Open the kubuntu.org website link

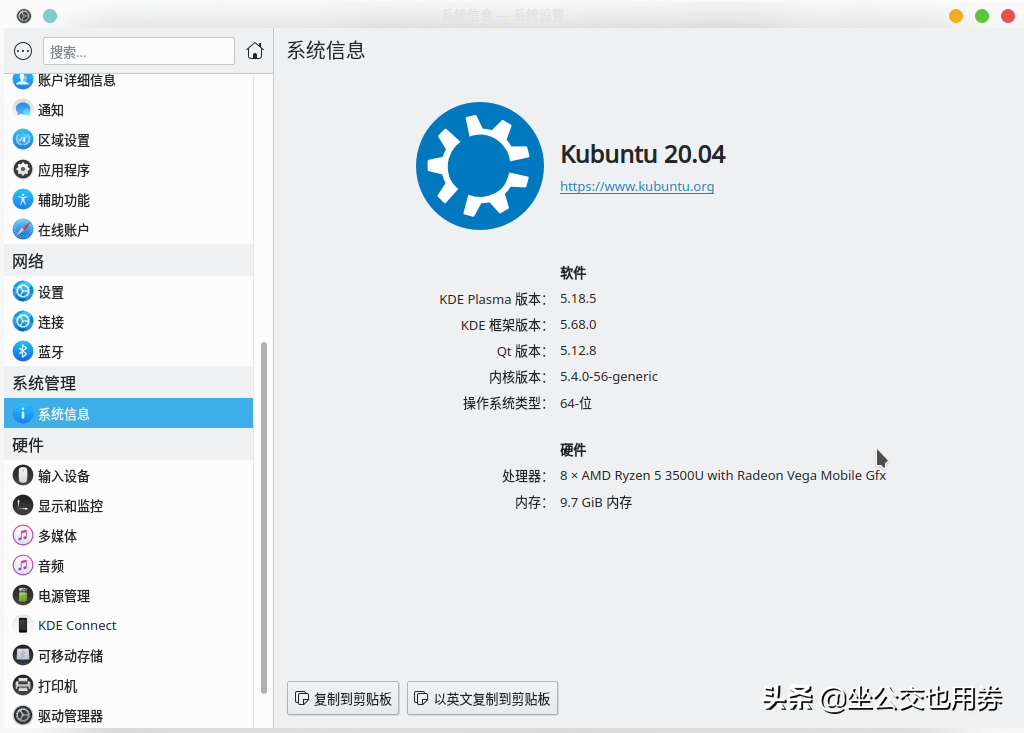pos(637,186)
